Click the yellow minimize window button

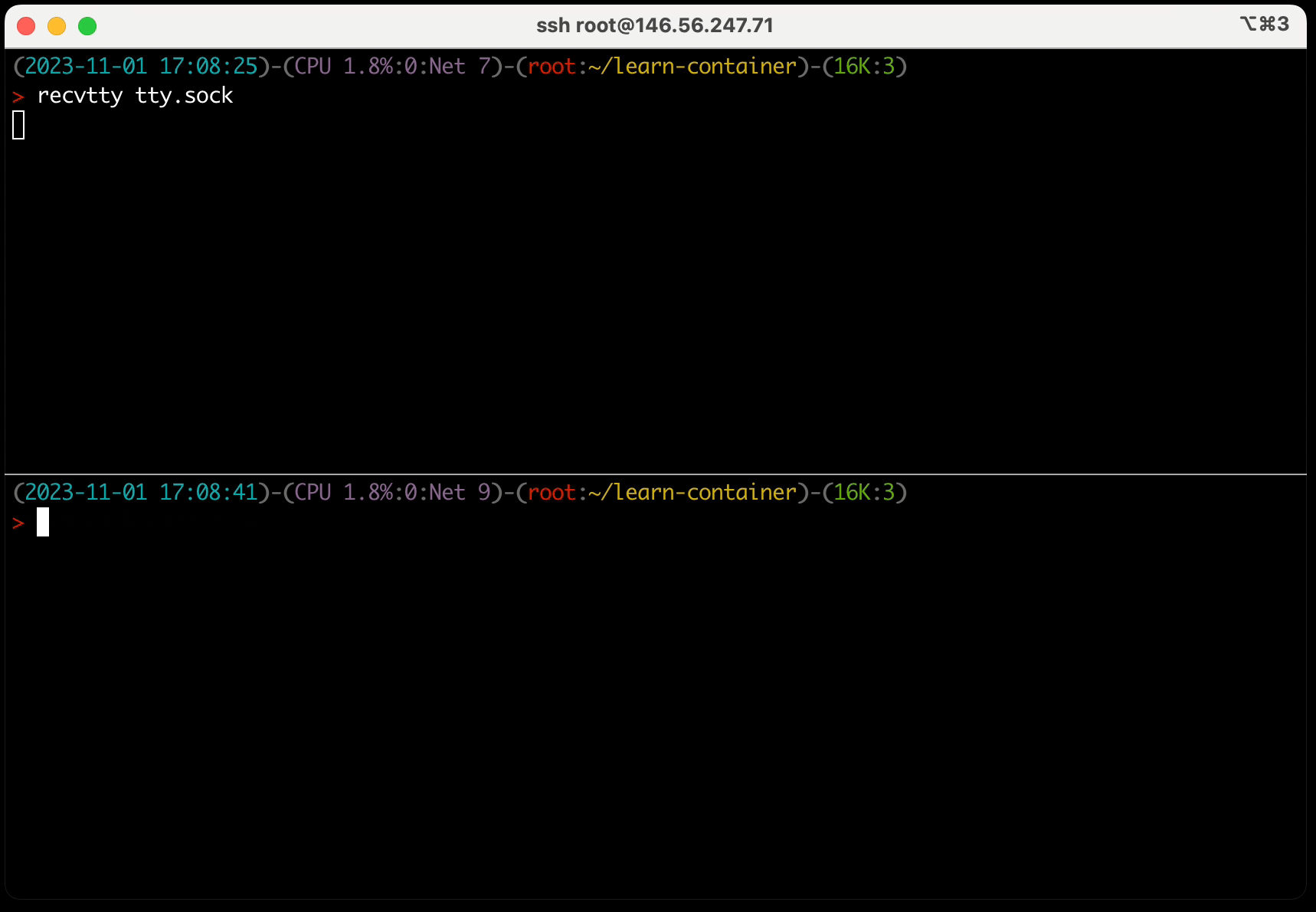pyautogui.click(x=57, y=26)
